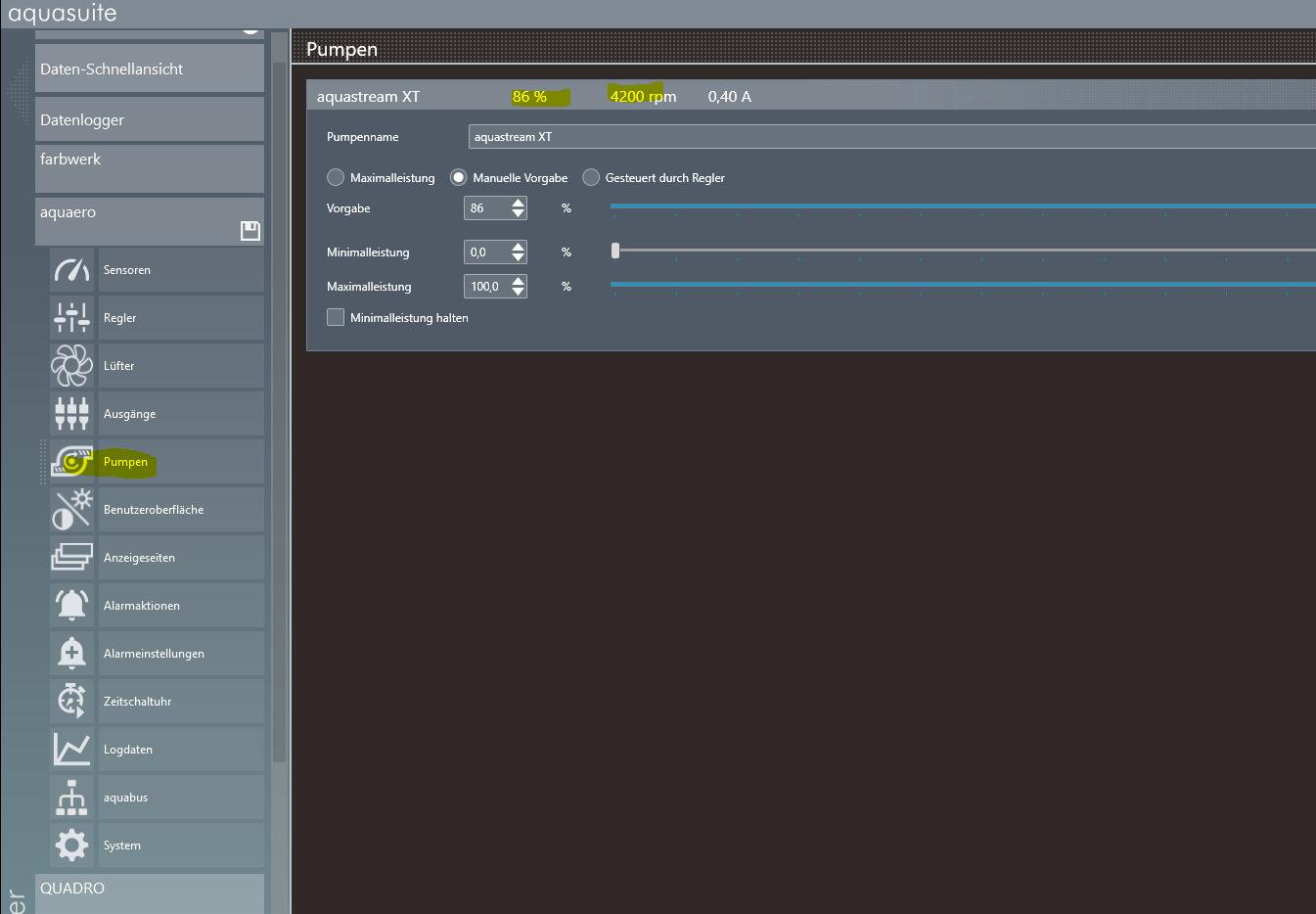Click the Zeitschaltuhr timer icon

pyautogui.click(x=71, y=702)
